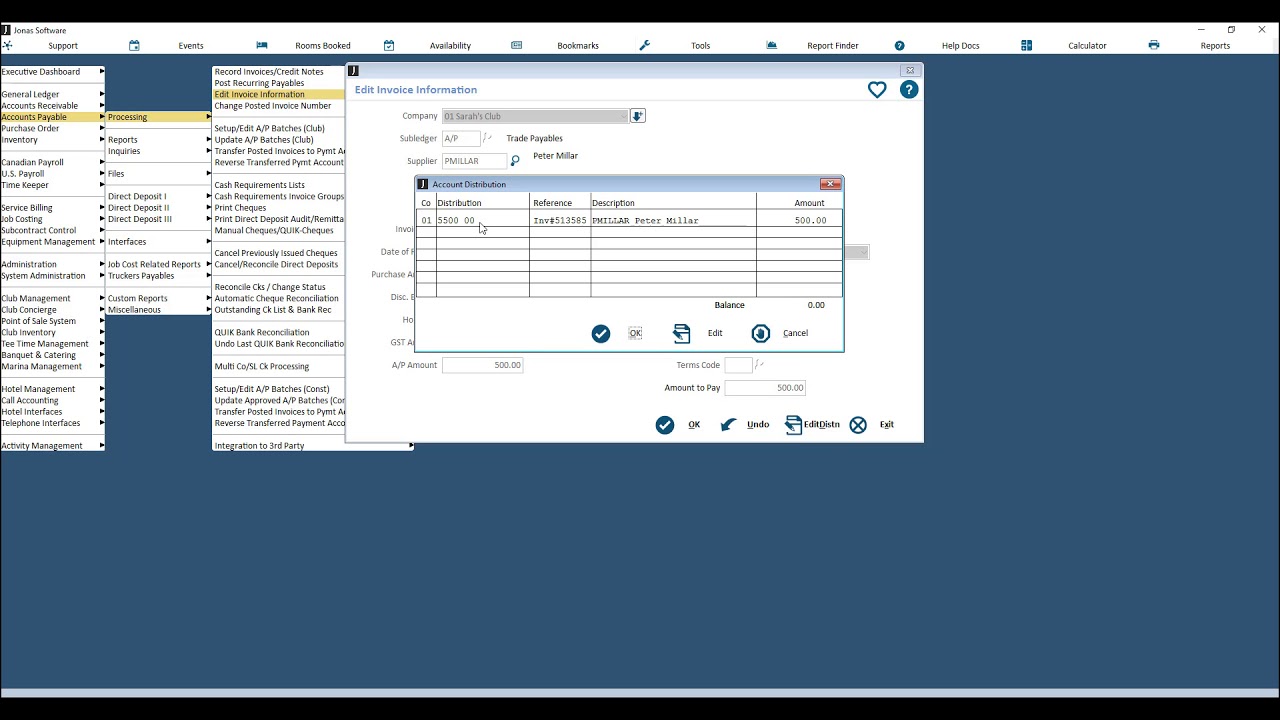Screen dimensions: 1280x720
Task: Expand the General Ledger menu
Action: (53, 94)
